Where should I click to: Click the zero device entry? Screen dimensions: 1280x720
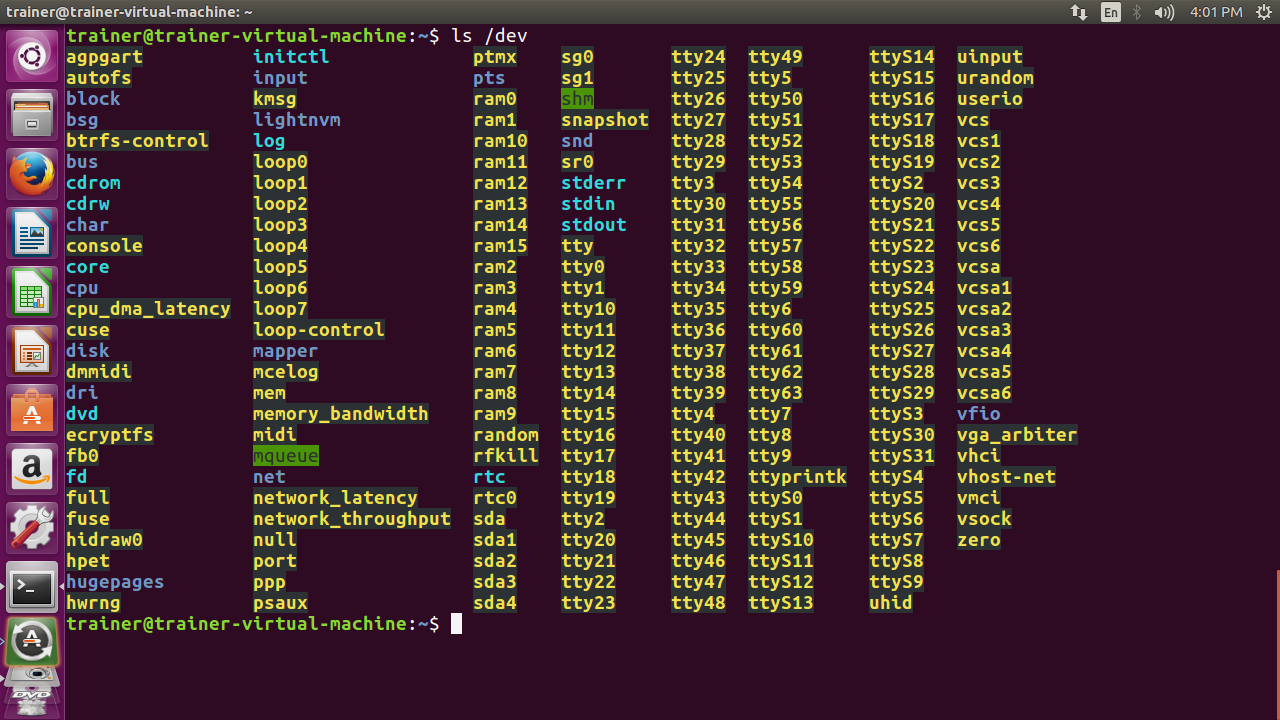(x=979, y=540)
